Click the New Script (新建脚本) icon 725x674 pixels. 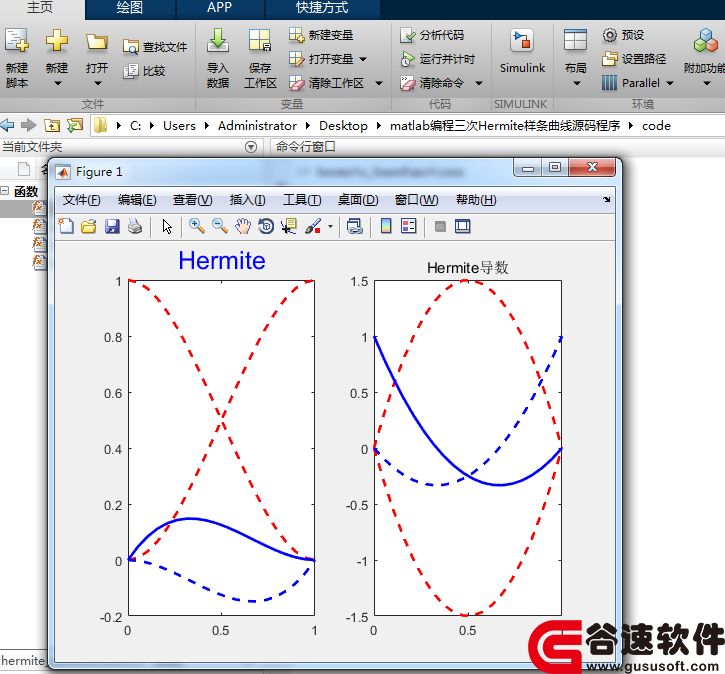(x=17, y=41)
